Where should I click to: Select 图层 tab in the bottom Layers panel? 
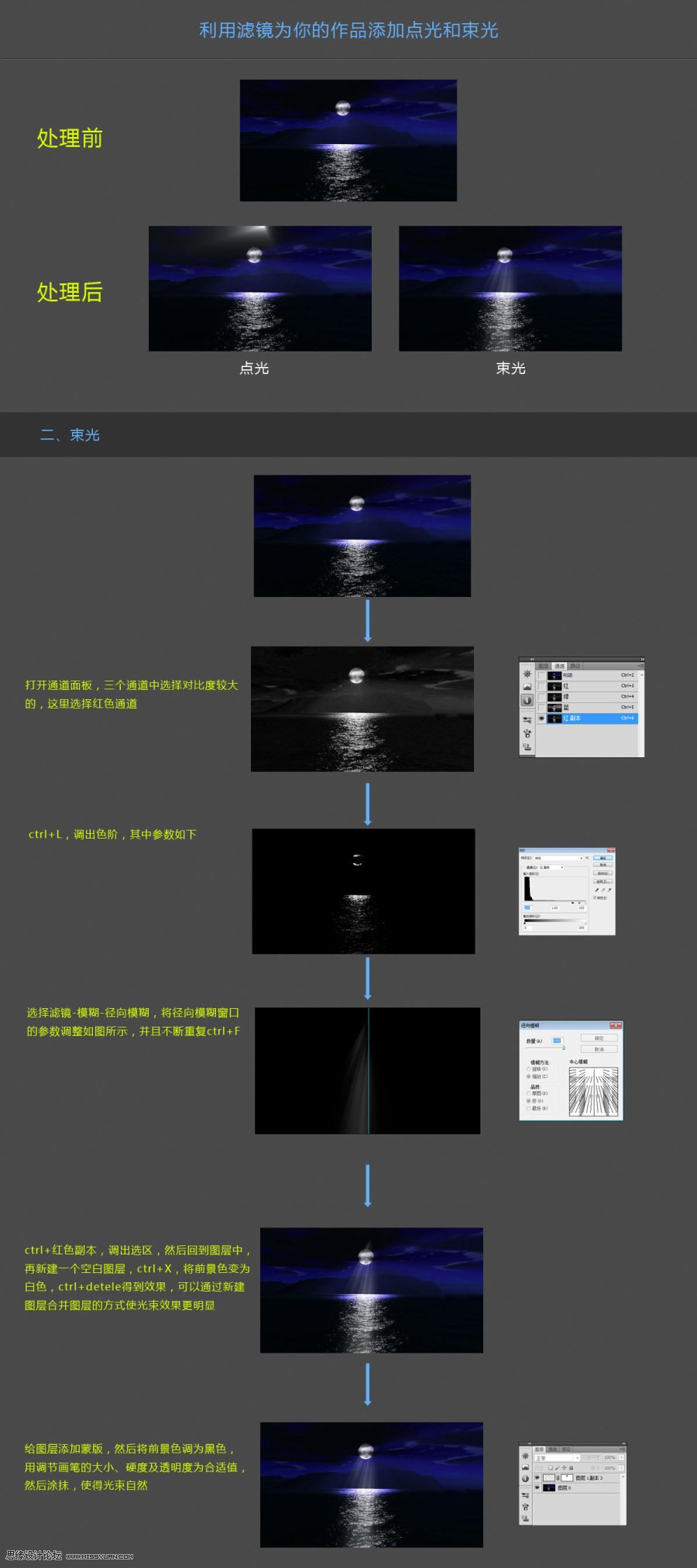click(539, 1450)
